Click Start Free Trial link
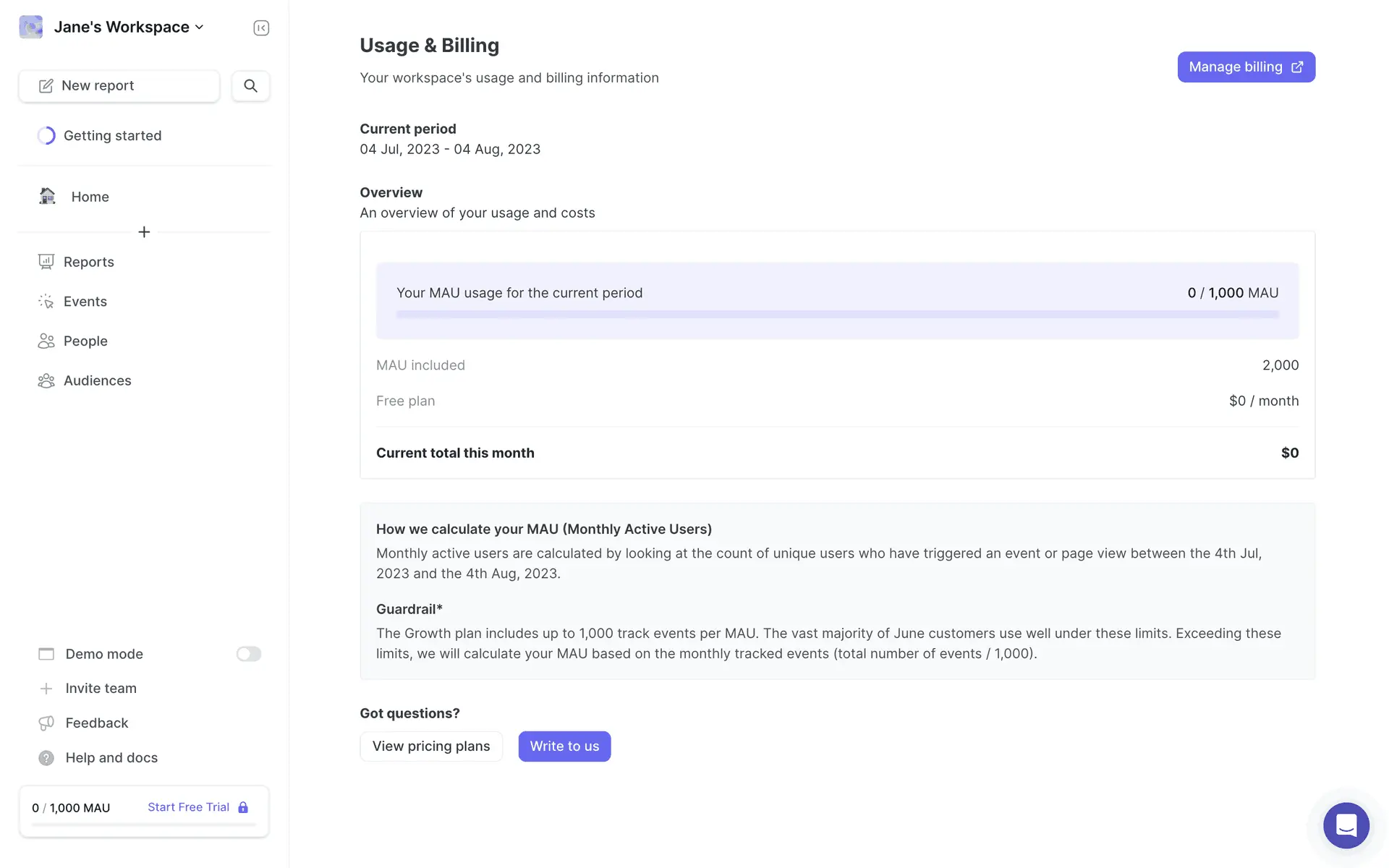 point(190,807)
